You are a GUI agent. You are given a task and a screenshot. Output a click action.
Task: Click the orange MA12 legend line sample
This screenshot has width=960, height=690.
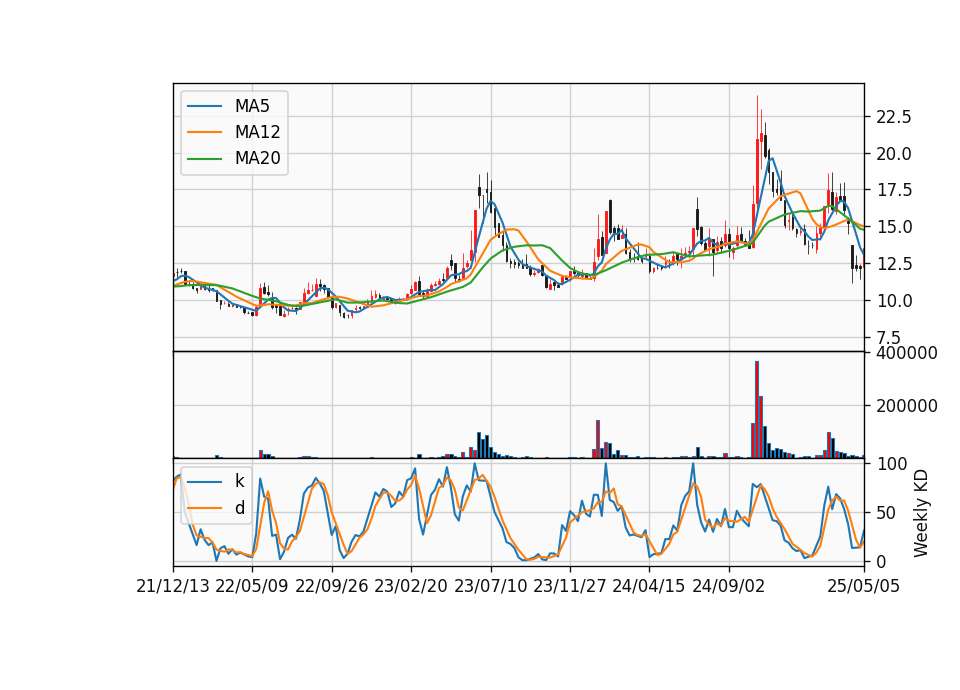pos(204,132)
